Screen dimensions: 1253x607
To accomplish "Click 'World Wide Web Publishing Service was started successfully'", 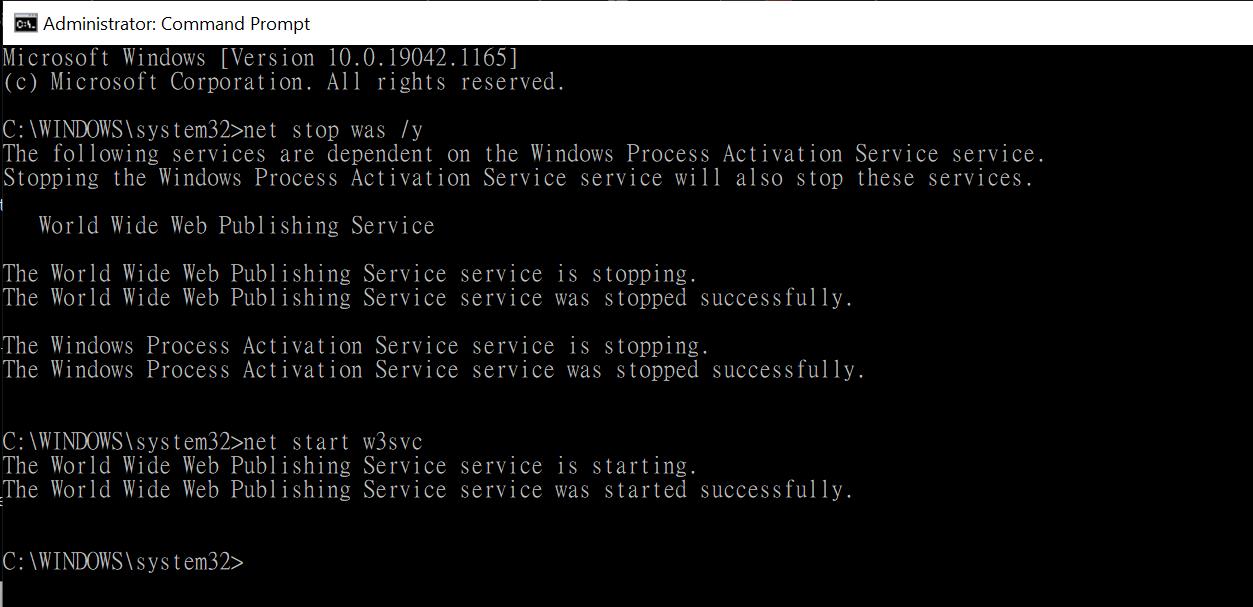I will (x=428, y=490).
